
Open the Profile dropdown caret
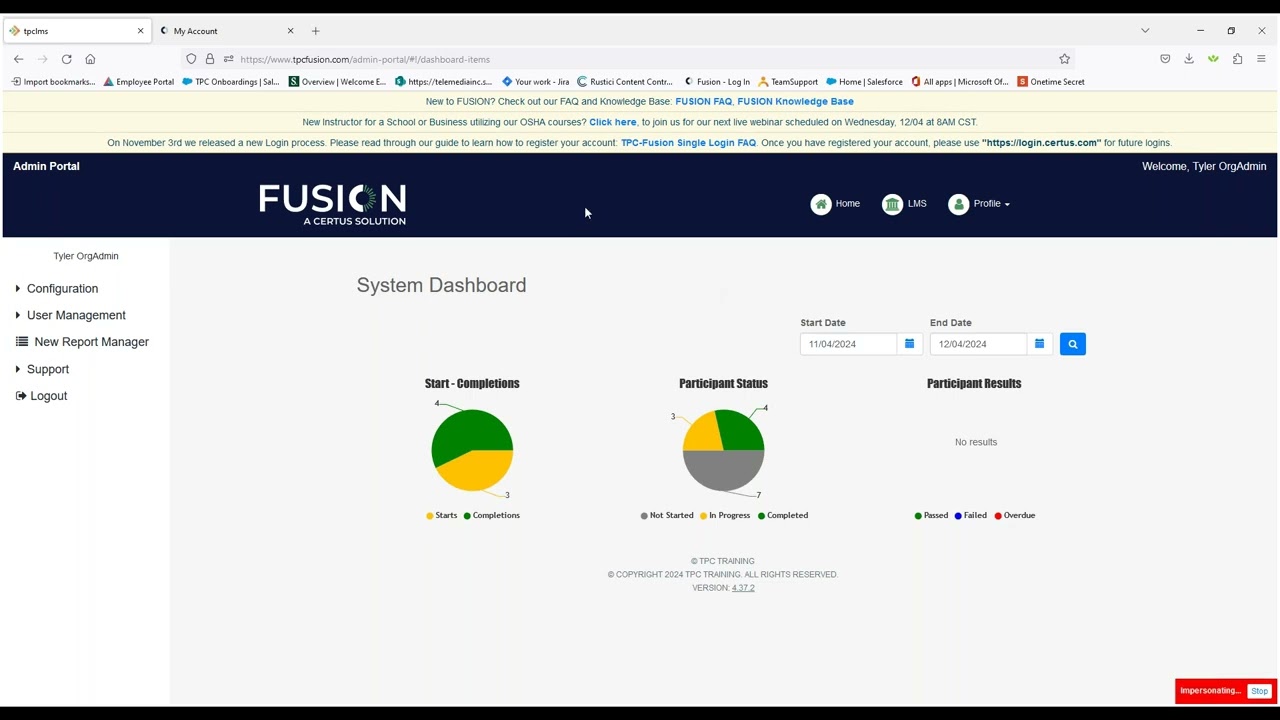[x=1007, y=204]
